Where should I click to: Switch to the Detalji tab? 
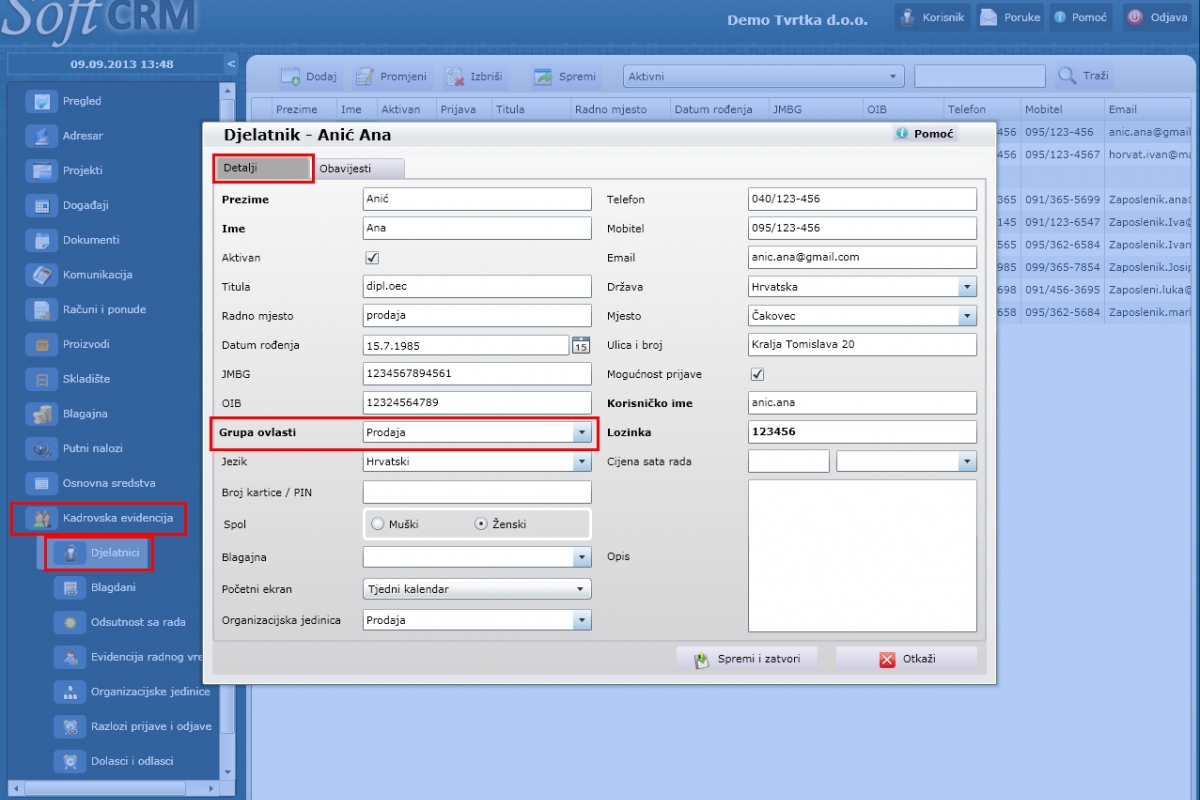click(x=264, y=168)
